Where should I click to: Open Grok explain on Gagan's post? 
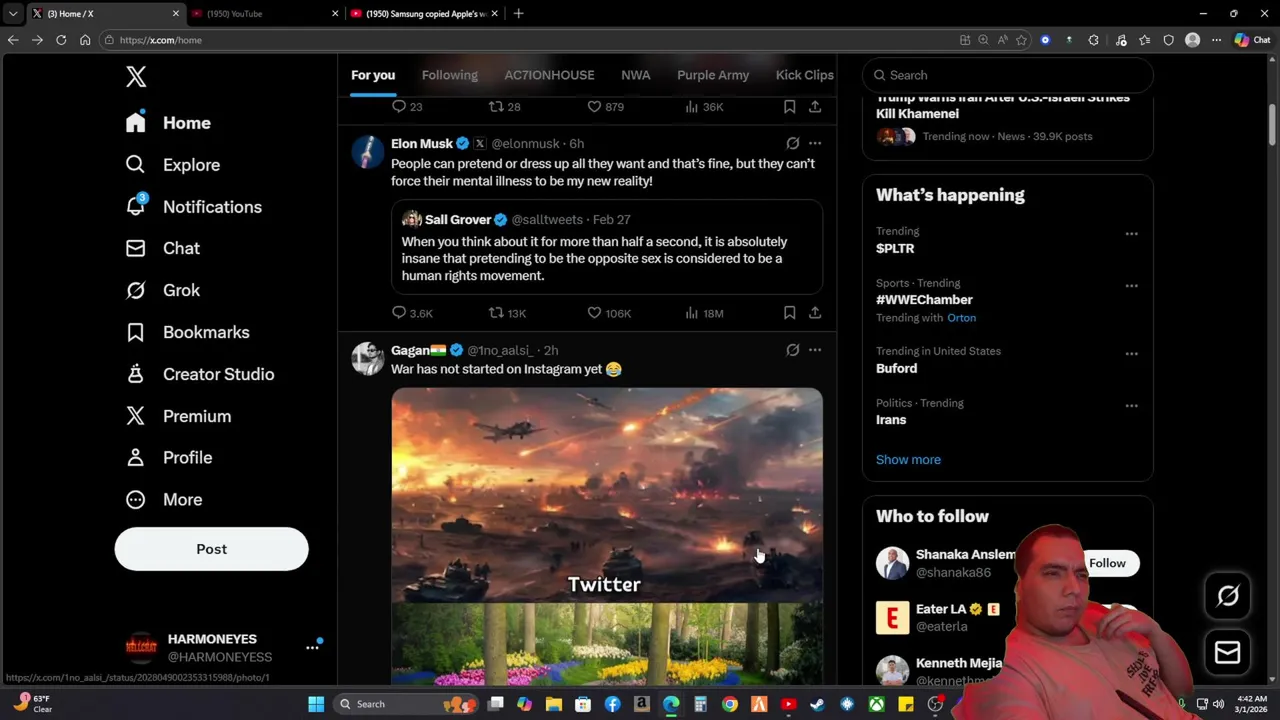(x=792, y=350)
